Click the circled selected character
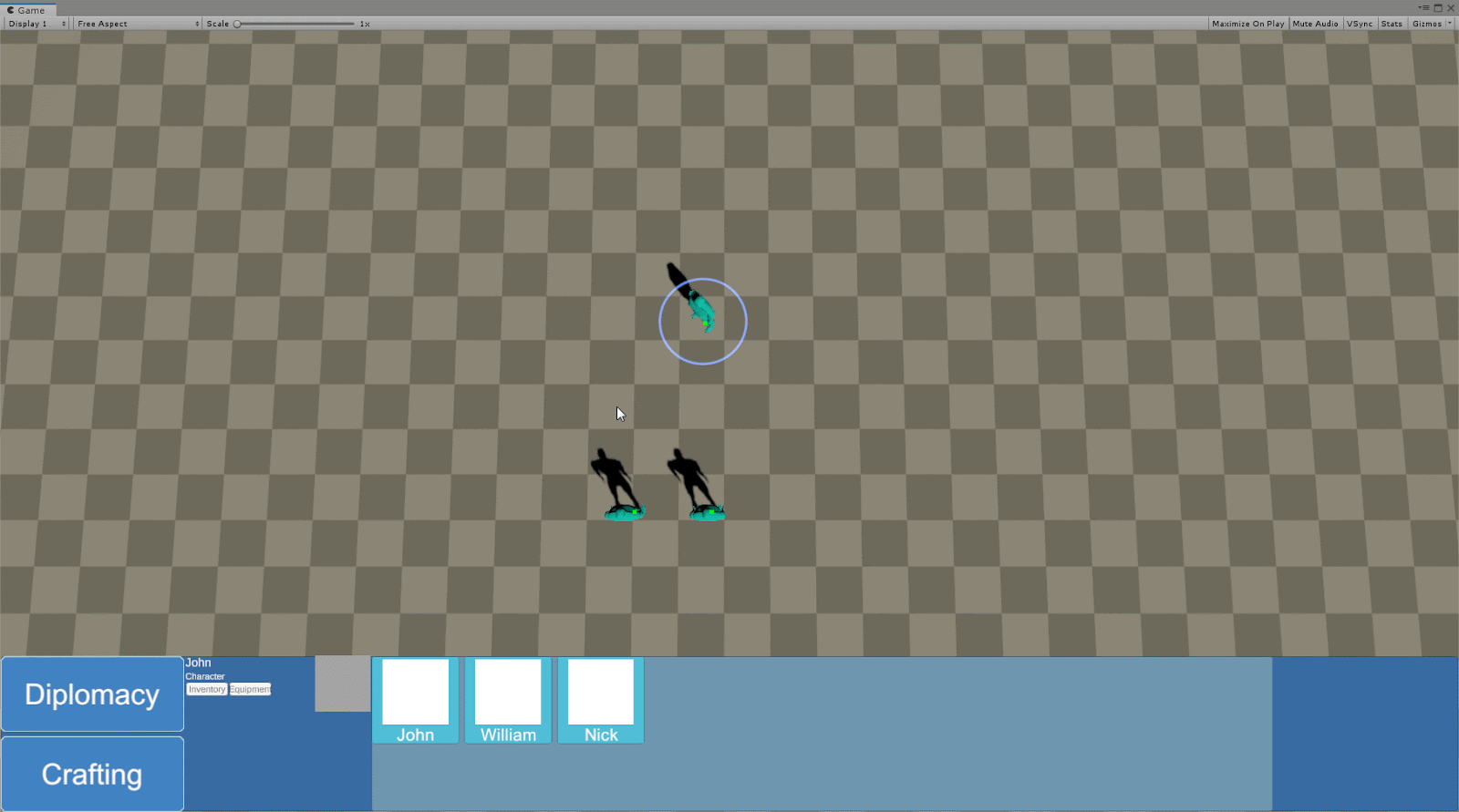The height and width of the screenshot is (812, 1459). [x=702, y=312]
